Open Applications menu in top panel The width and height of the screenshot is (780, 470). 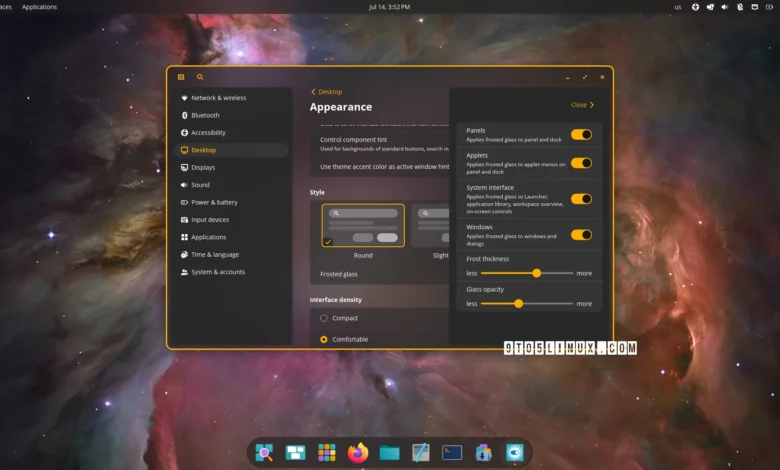tap(39, 7)
